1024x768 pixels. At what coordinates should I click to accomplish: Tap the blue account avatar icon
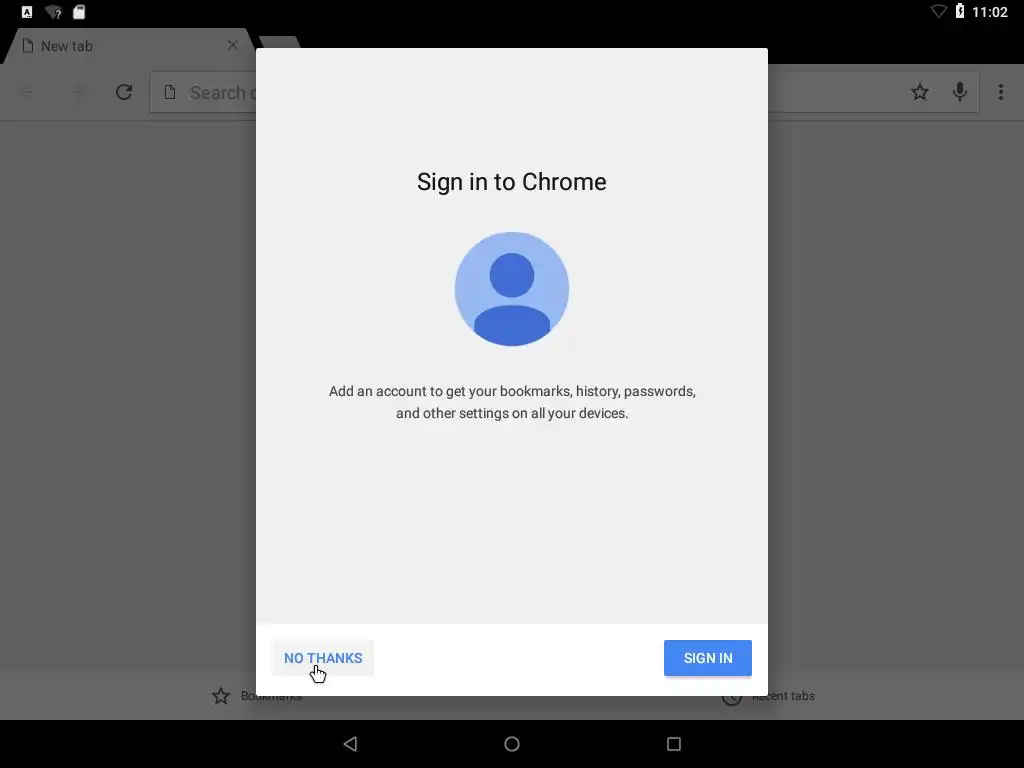(511, 289)
